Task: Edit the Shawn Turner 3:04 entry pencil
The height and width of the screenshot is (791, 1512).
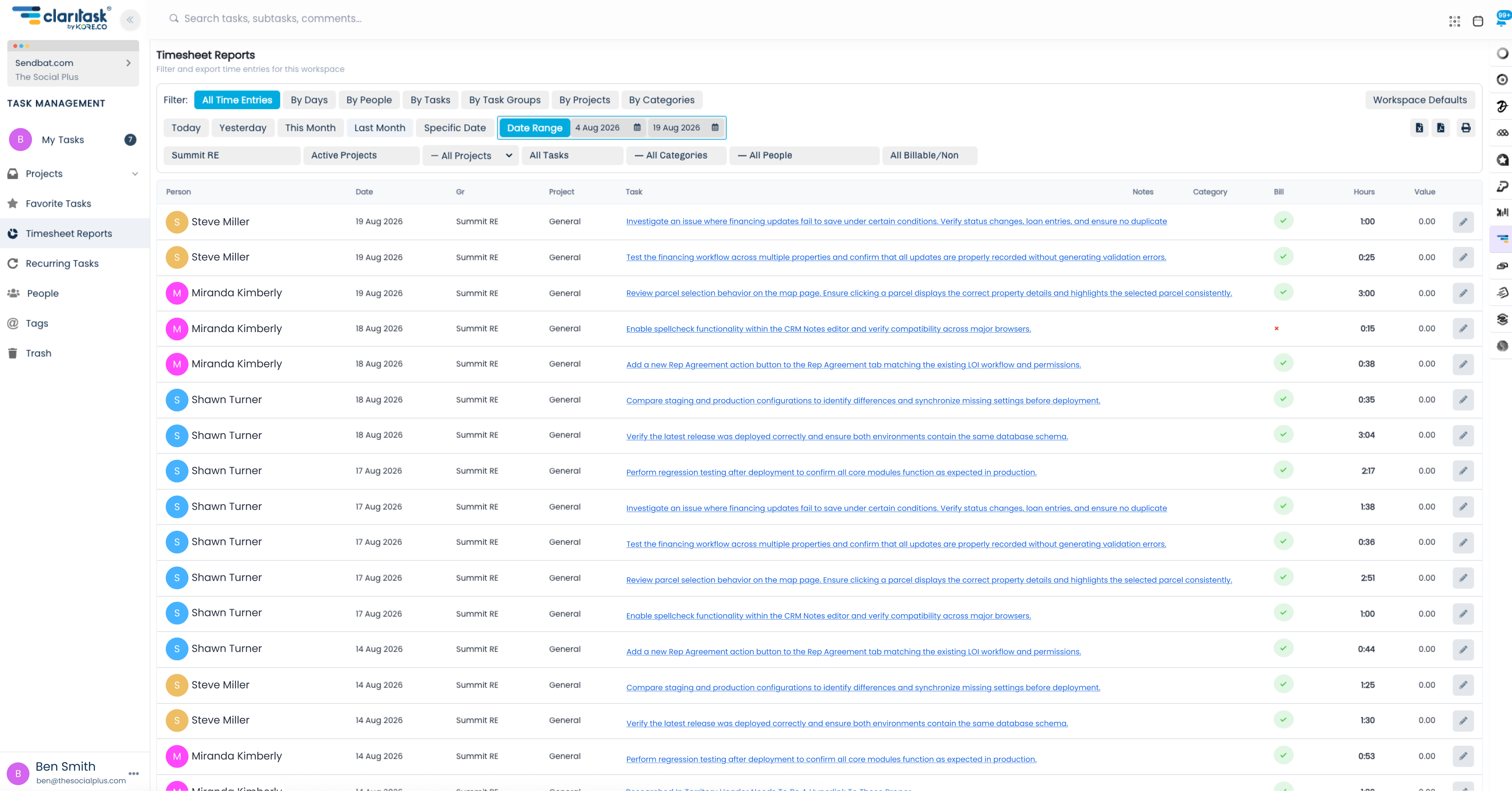Action: [1463, 435]
